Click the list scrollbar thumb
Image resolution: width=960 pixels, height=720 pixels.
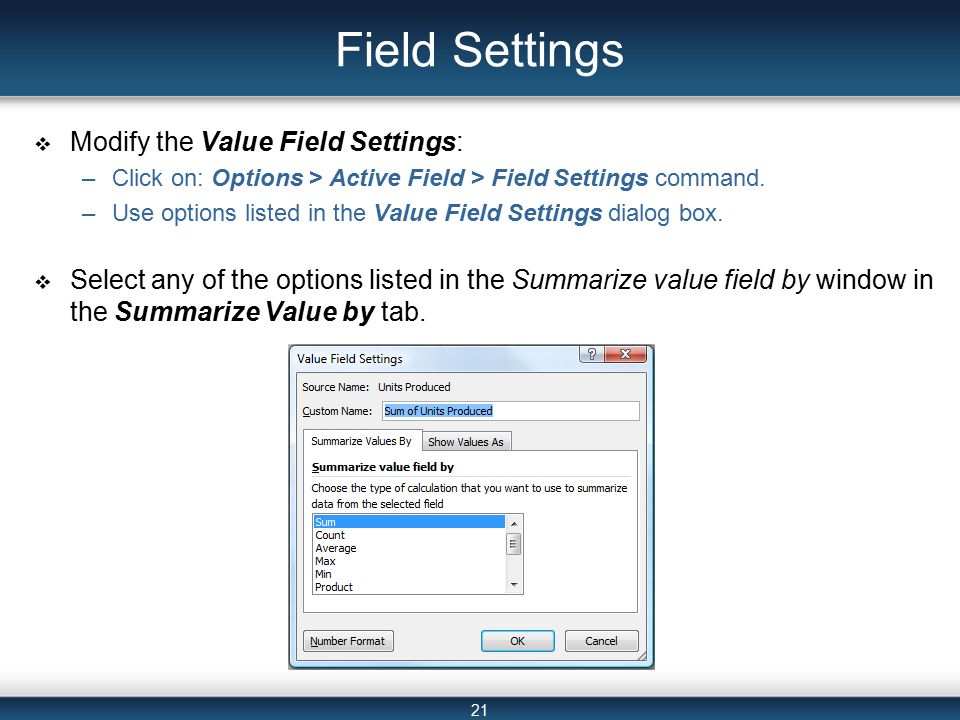tap(514, 544)
